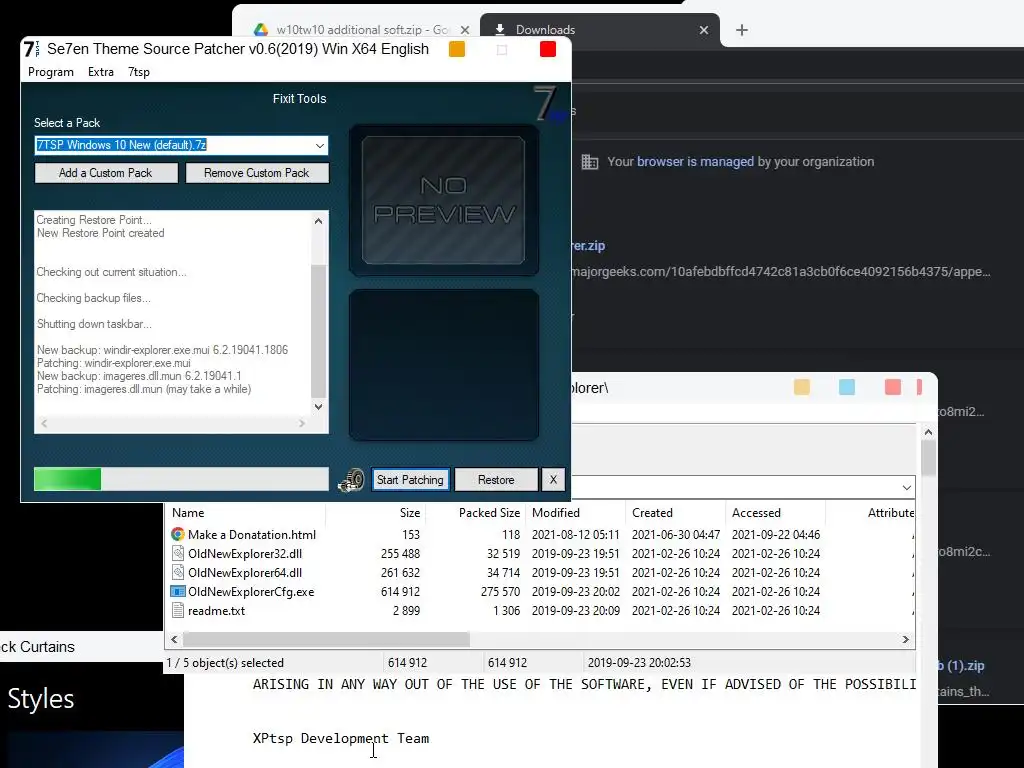1024x768 pixels.
Task: Click the Restore button in 7tsp
Action: coord(496,480)
